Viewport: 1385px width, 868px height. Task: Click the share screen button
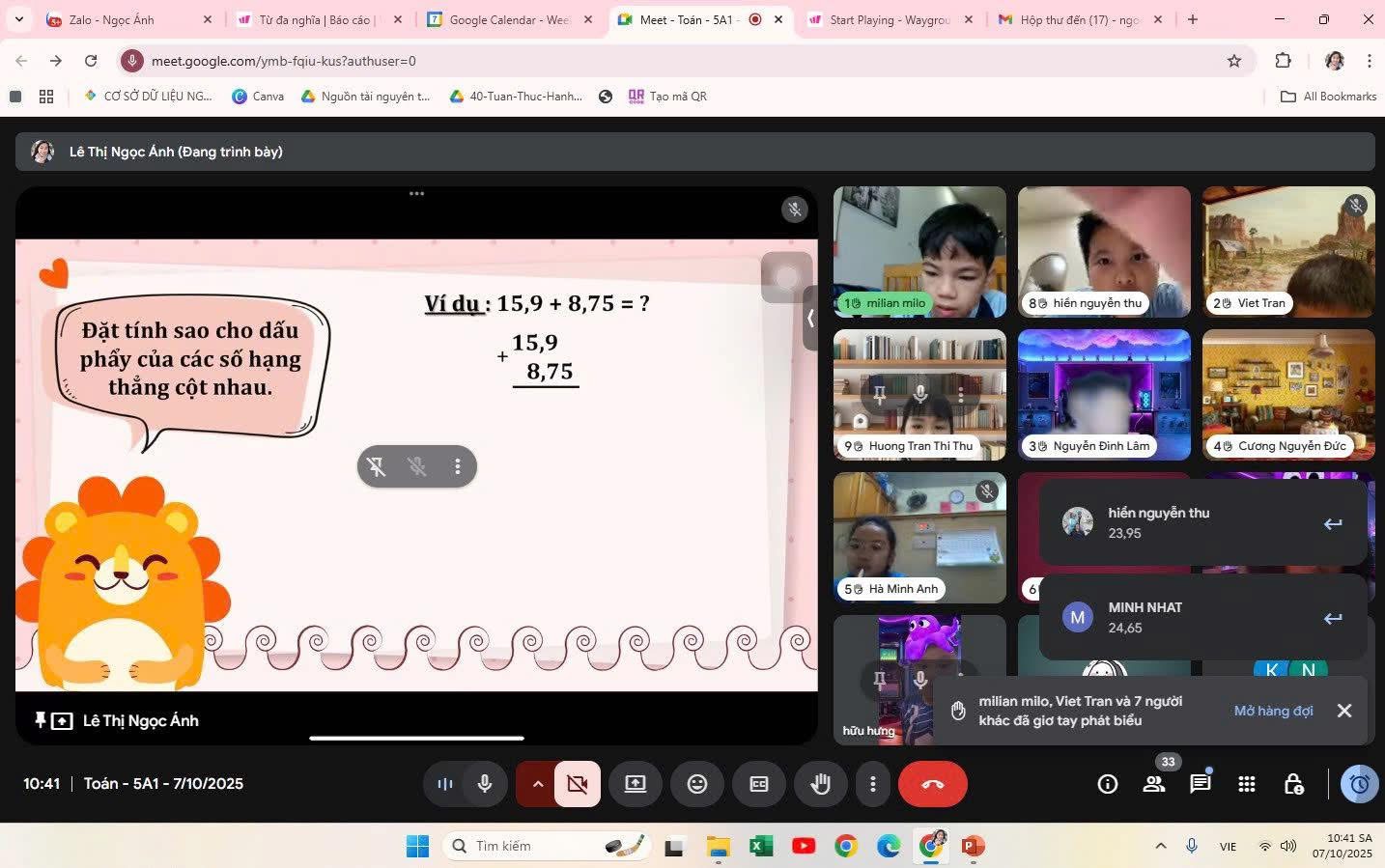[x=635, y=784]
